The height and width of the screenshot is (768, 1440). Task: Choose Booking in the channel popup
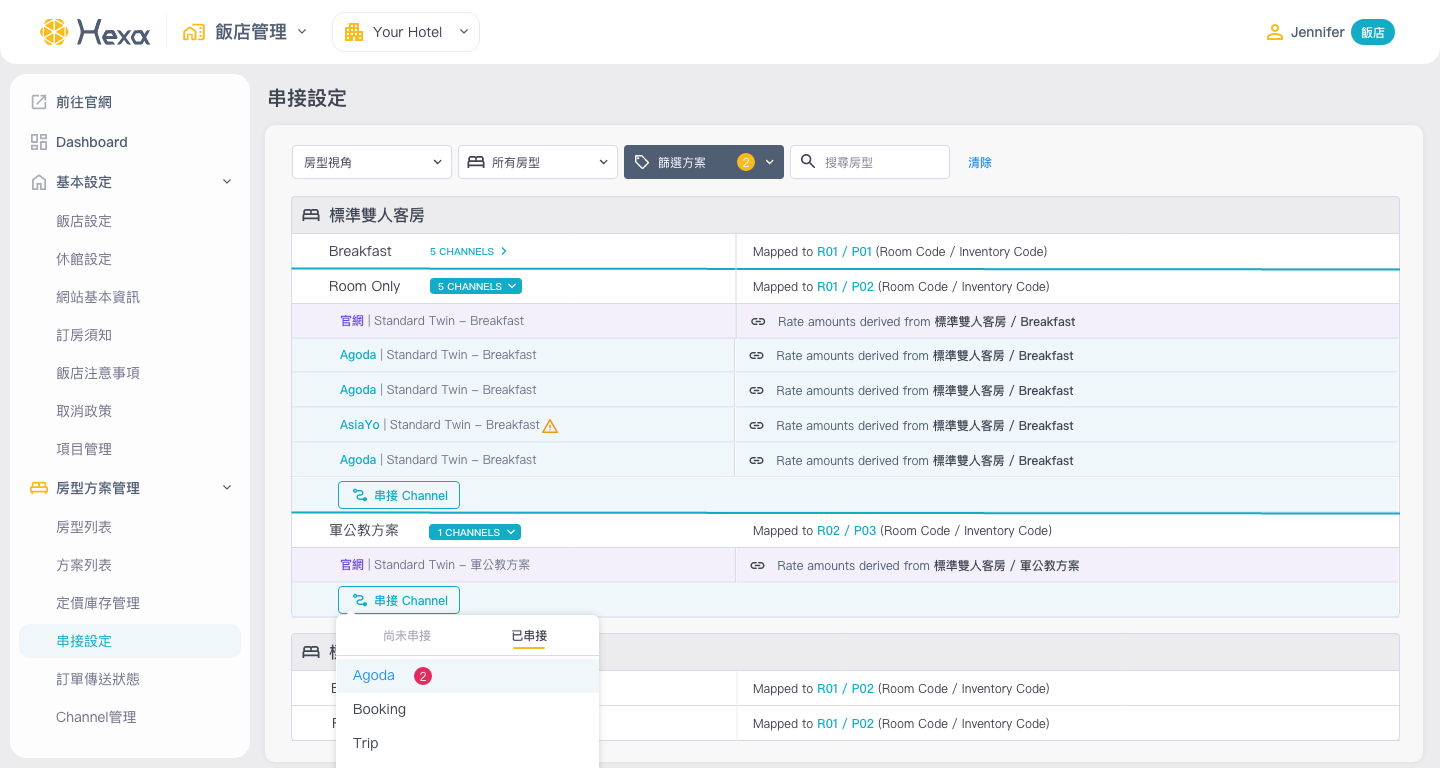pos(379,710)
